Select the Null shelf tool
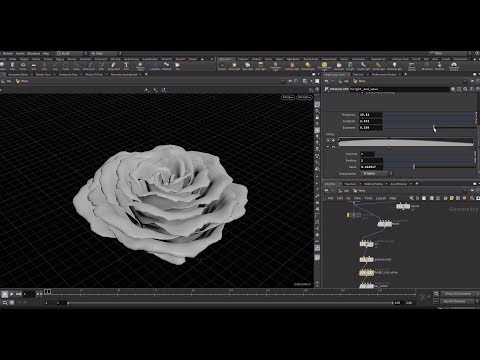 [44, 66]
